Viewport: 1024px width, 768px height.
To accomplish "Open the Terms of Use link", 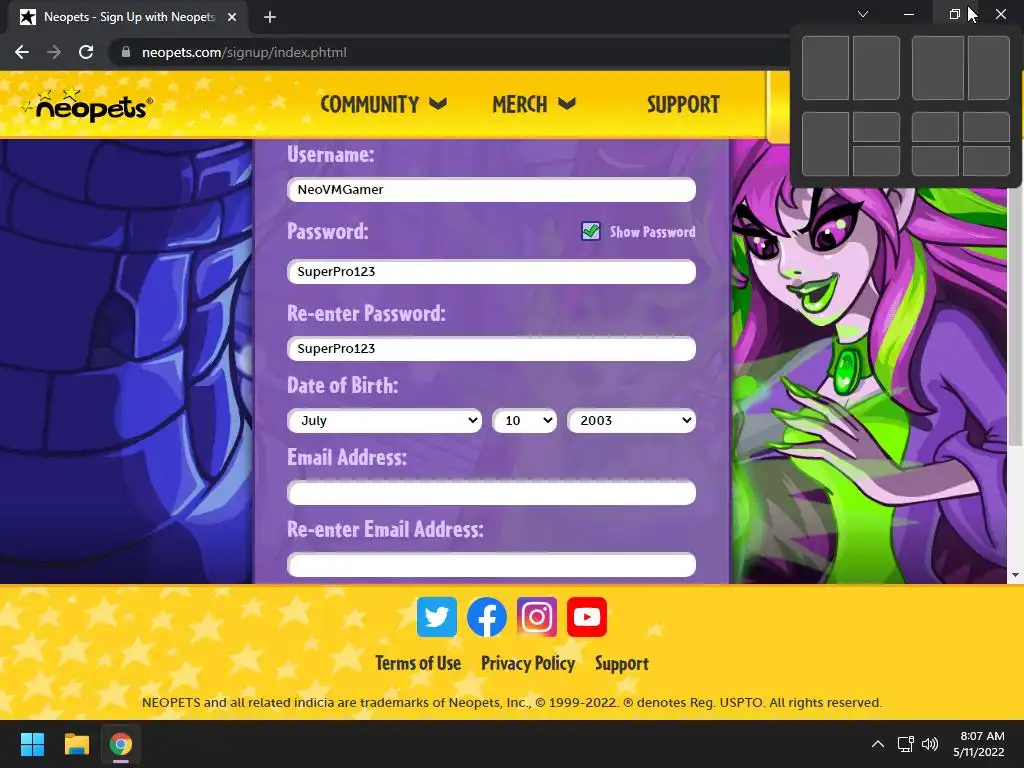I will point(418,664).
